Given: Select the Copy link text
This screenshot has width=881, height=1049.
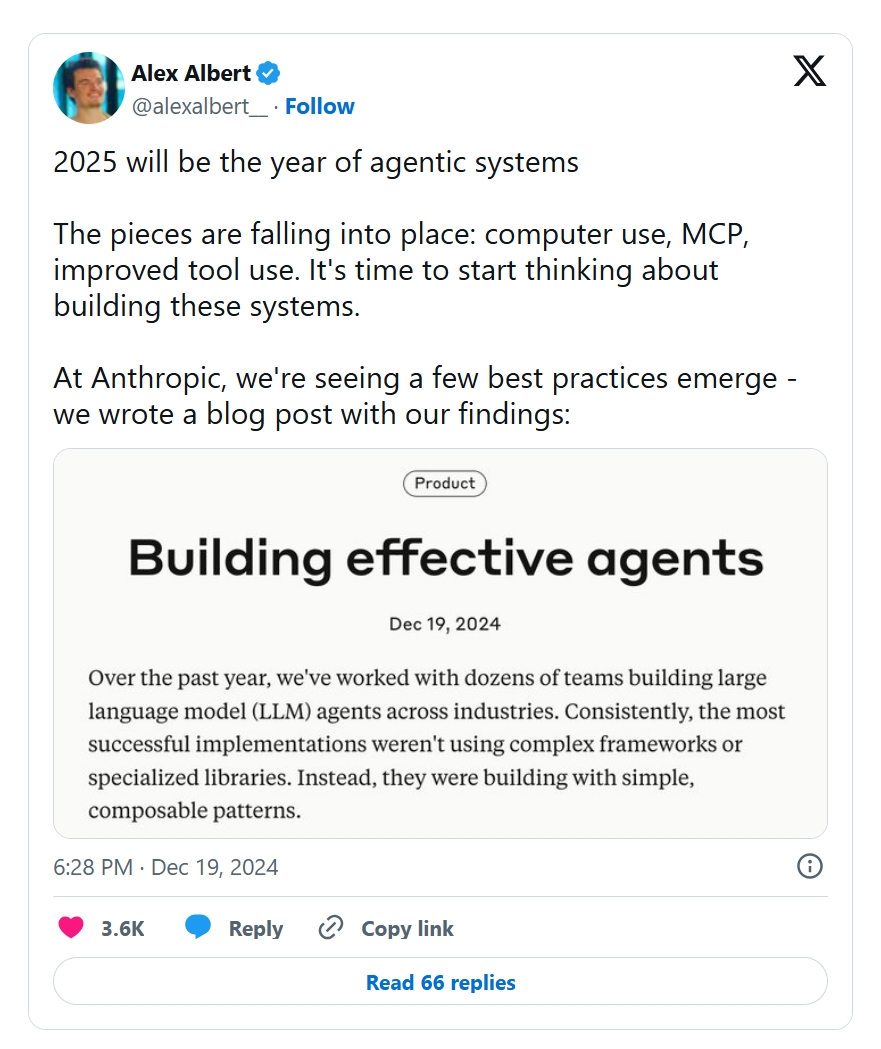Looking at the screenshot, I should click(x=407, y=928).
